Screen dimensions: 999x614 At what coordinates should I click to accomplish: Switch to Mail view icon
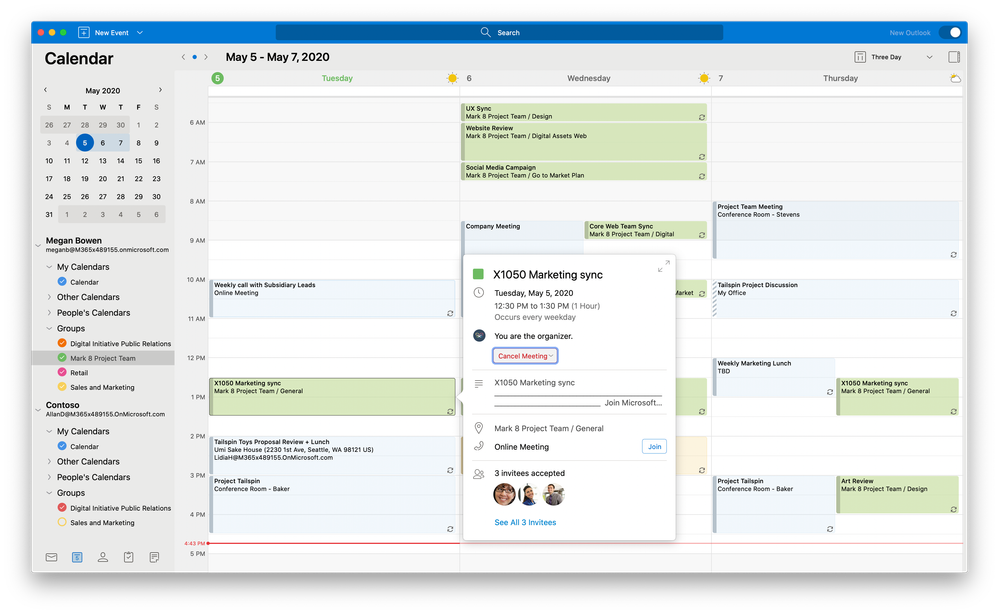pyautogui.click(x=52, y=557)
